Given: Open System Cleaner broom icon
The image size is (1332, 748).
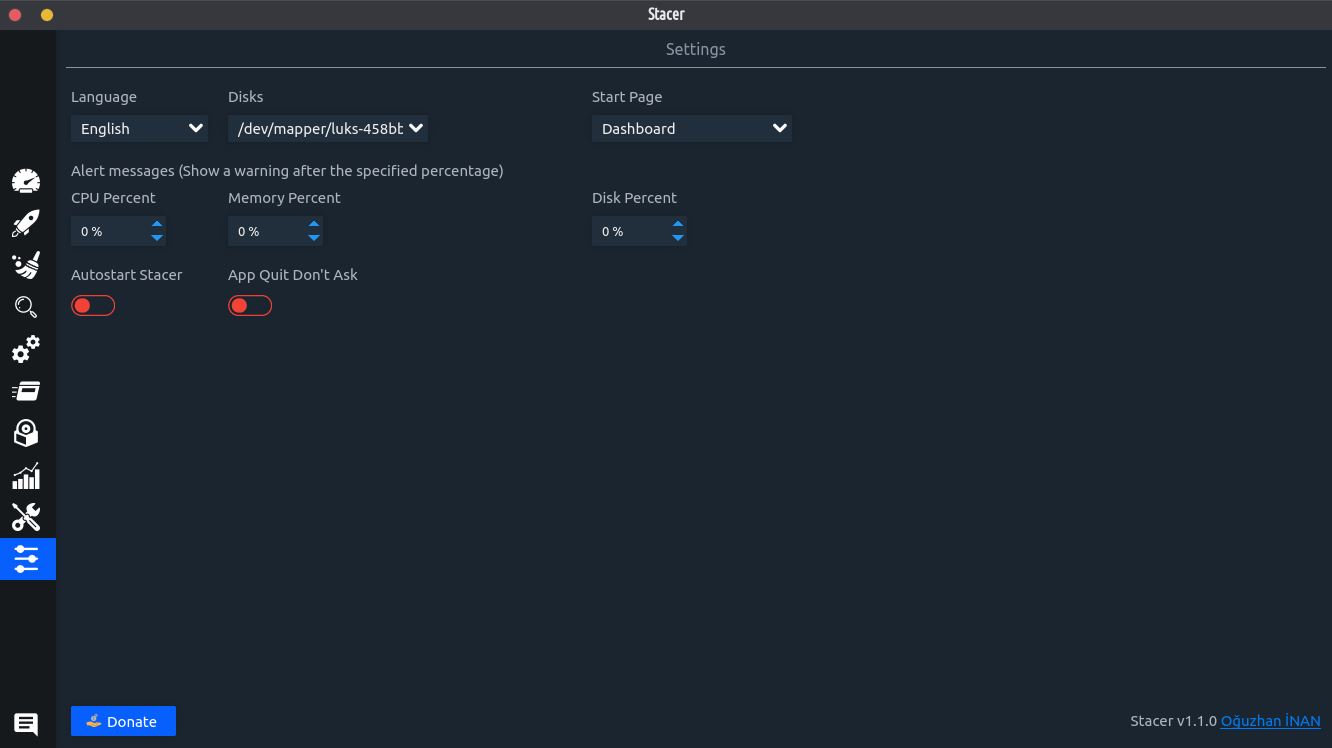Looking at the screenshot, I should [26, 265].
